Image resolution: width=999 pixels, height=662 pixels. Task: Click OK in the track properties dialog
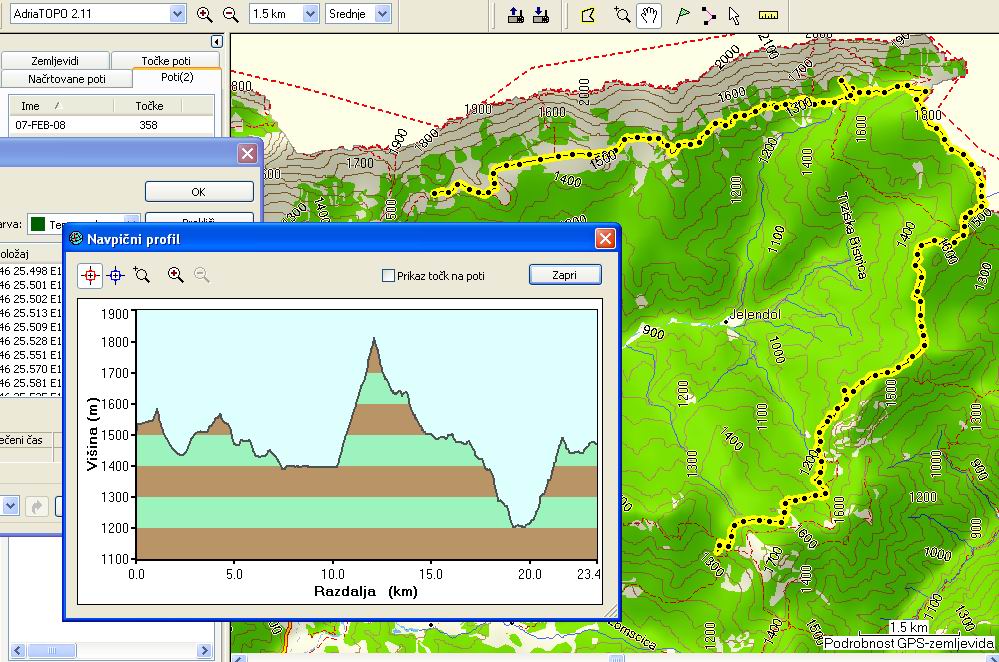[198, 191]
